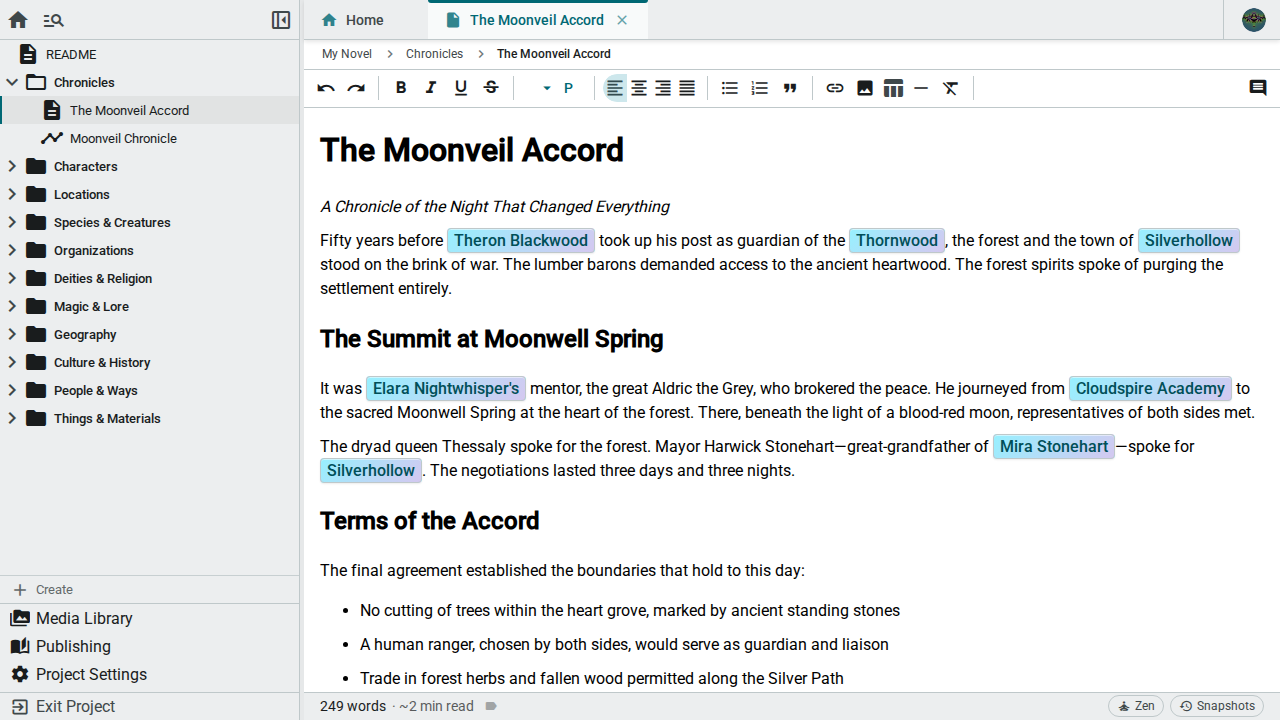The height and width of the screenshot is (720, 1280).
Task: Expand the chevron beside Organizations
Action: [12, 250]
